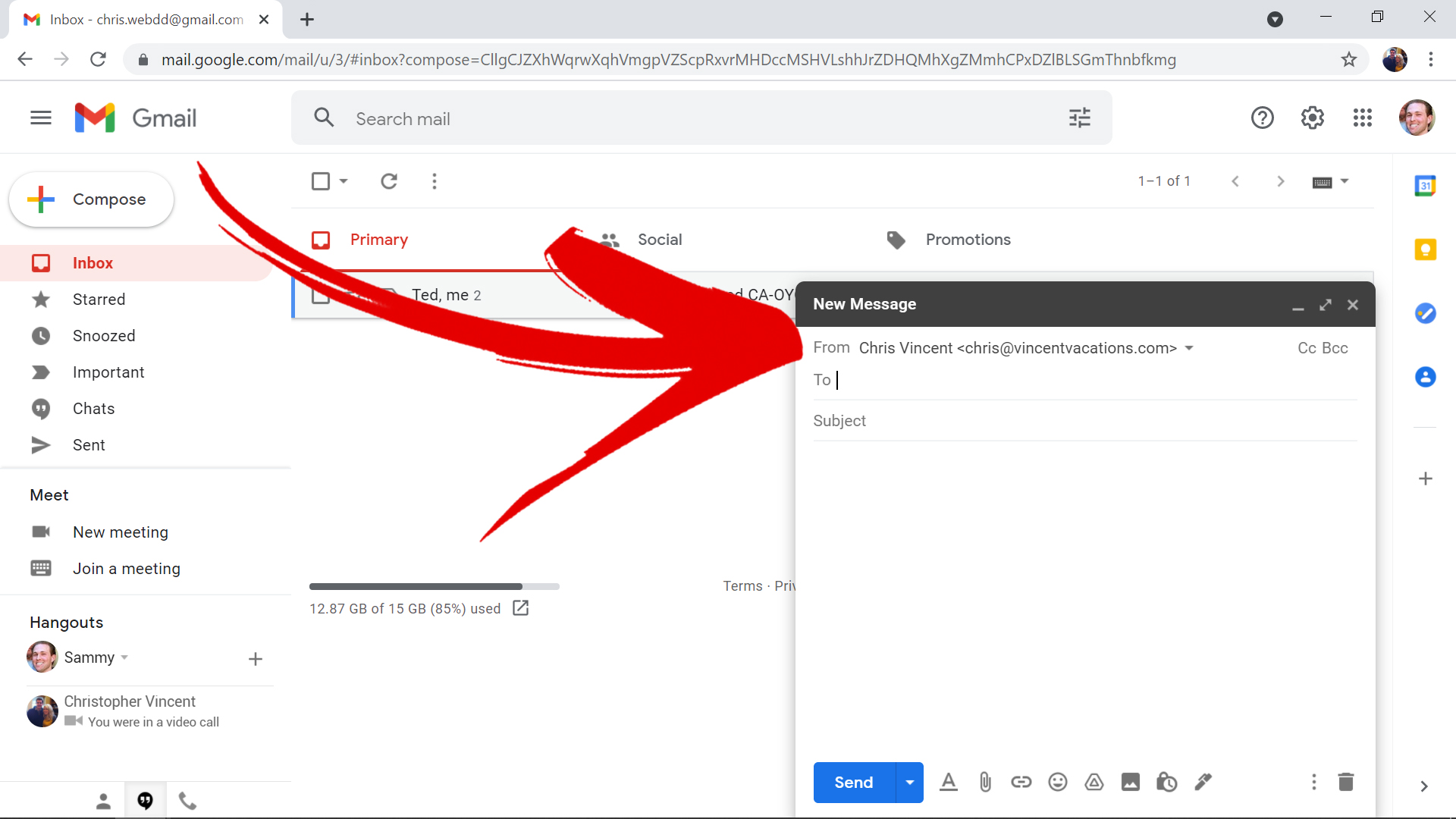Refresh the inbox list
Image resolution: width=1456 pixels, height=819 pixels.
coord(389,181)
